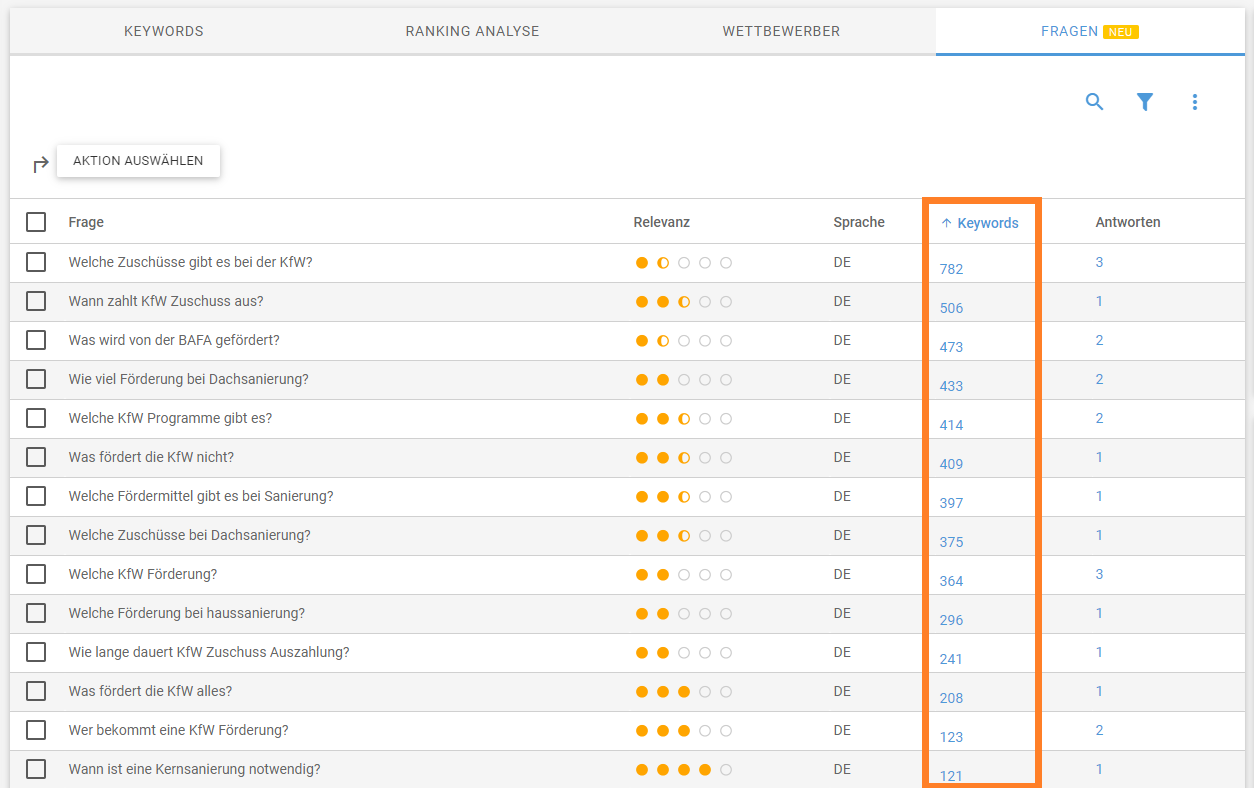
Task: Open the Aktion auswählen dropdown
Action: coord(138,161)
